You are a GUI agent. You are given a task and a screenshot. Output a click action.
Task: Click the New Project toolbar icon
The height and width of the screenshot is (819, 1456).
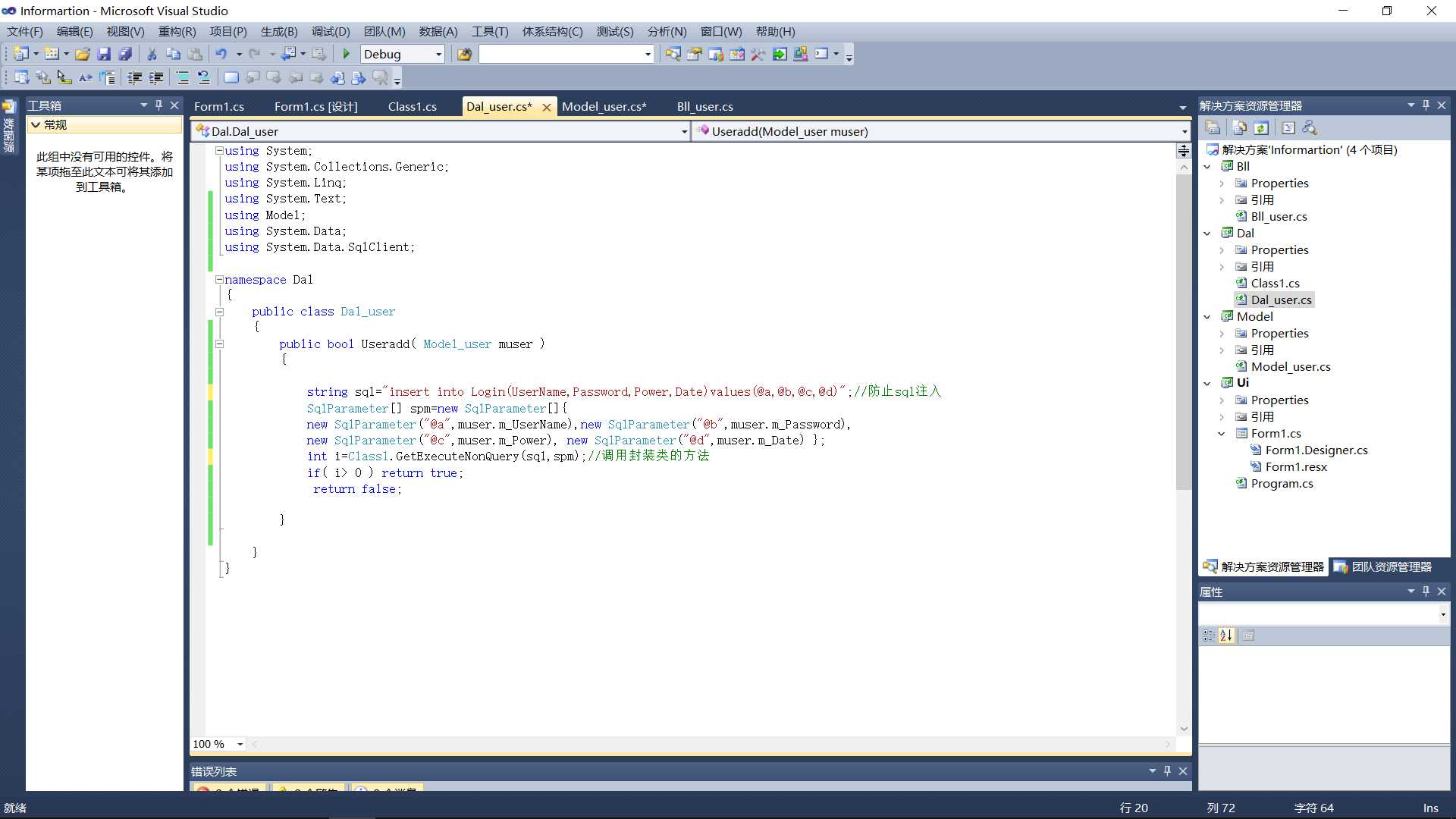tap(21, 54)
